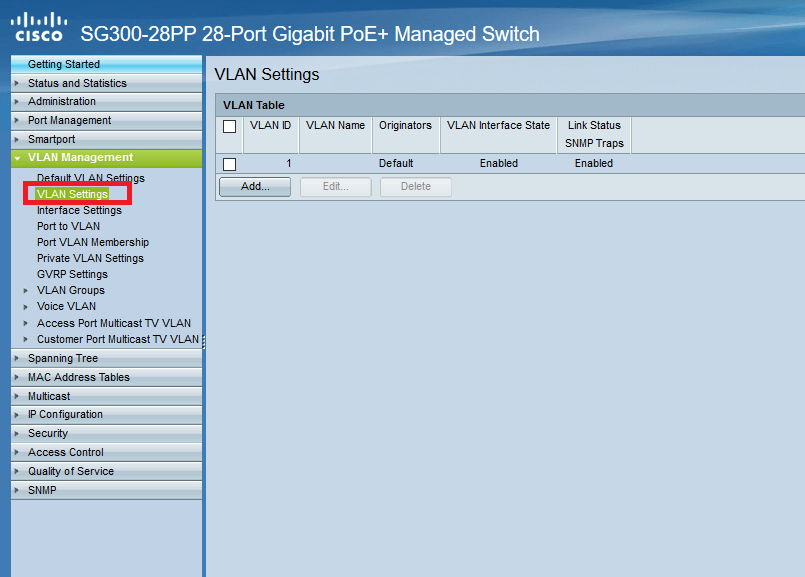Image resolution: width=805 pixels, height=577 pixels.
Task: Expand the Access Control arrow
Action: 17,452
